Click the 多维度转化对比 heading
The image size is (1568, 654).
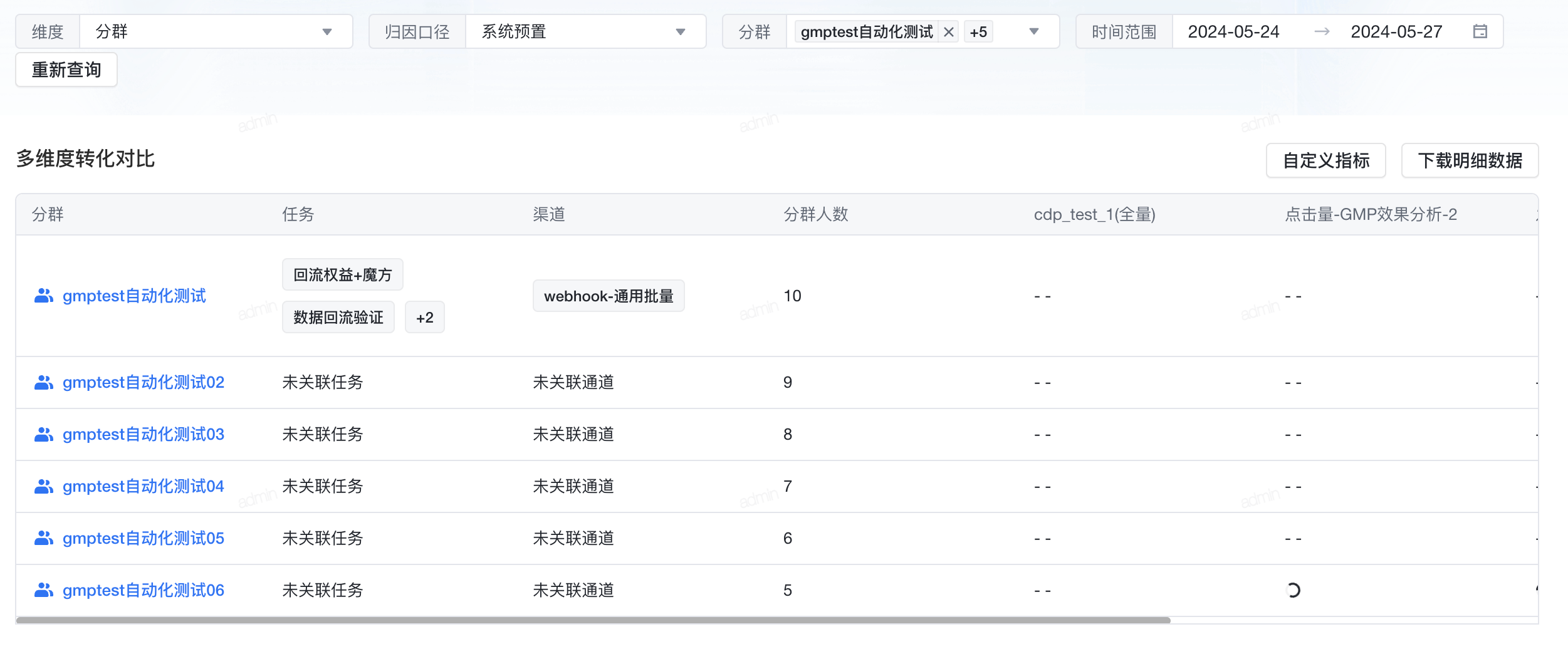86,158
